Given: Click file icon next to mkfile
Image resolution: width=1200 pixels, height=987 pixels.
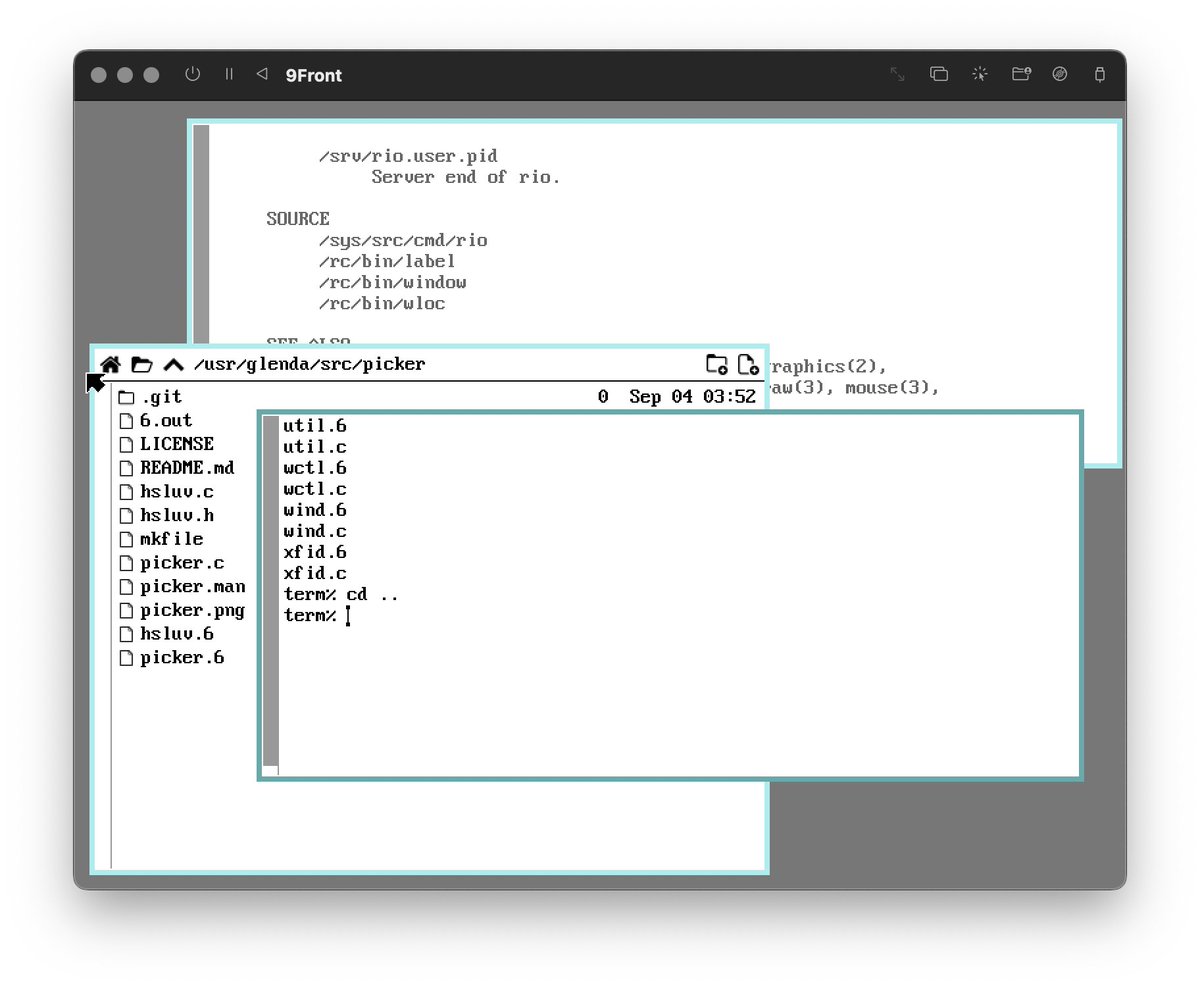Looking at the screenshot, I should (126, 539).
